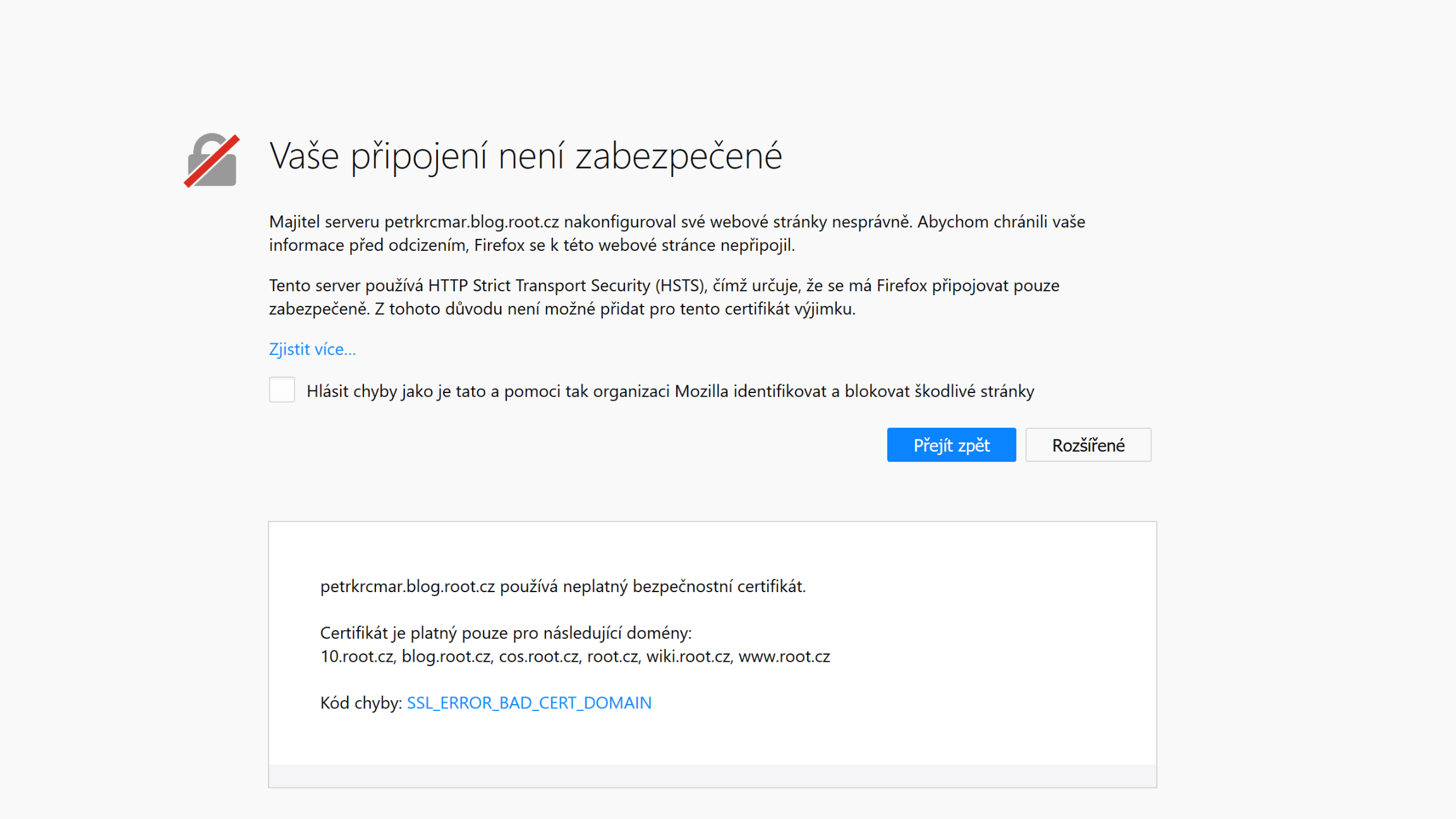The width and height of the screenshot is (1456, 819).
Task: Click the gray strip below the error panel
Action: (712, 775)
